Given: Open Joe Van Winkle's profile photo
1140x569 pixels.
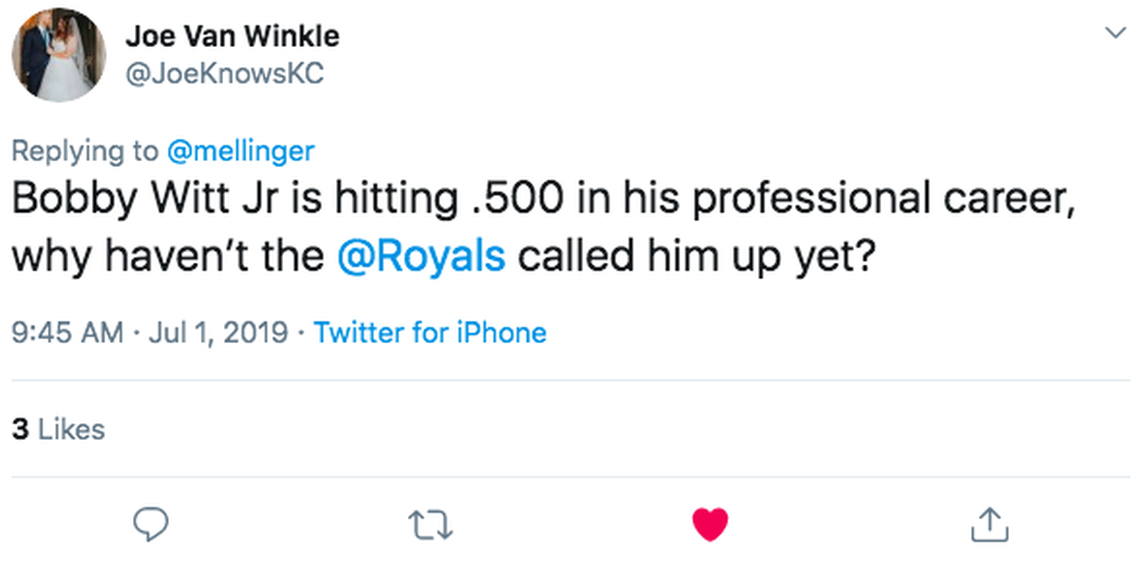Looking at the screenshot, I should [x=58, y=55].
